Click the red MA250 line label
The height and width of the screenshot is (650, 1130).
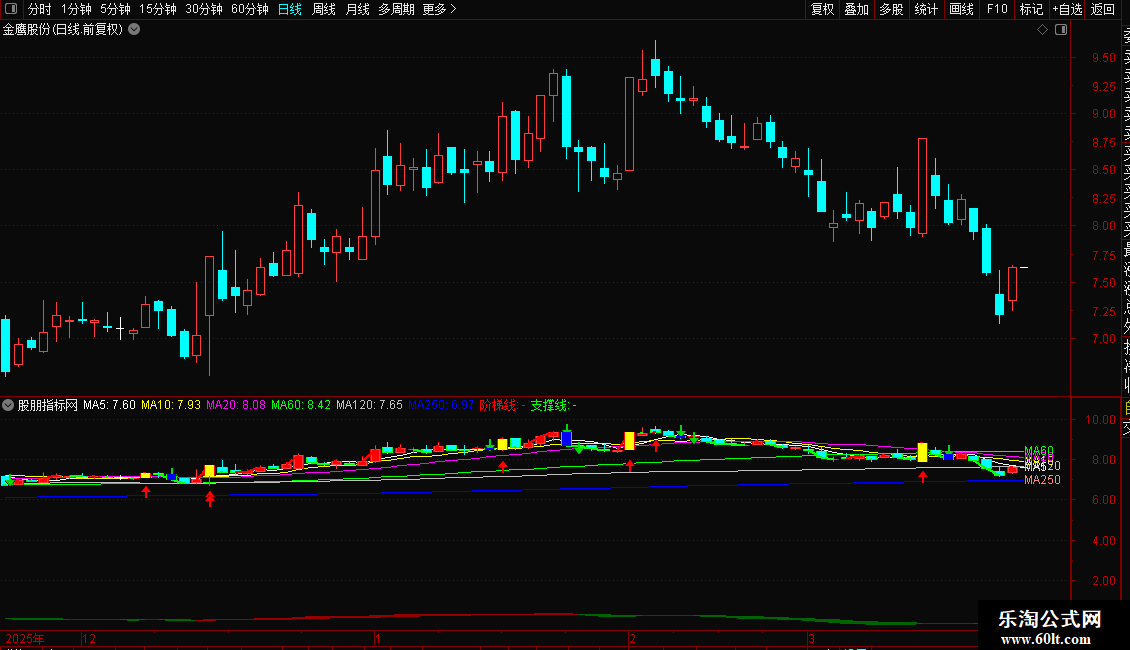pyautogui.click(x=1042, y=480)
